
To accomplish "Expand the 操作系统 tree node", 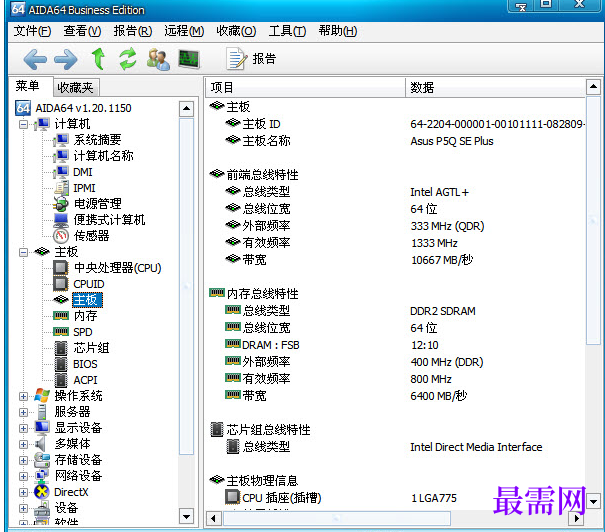I will tap(23, 396).
